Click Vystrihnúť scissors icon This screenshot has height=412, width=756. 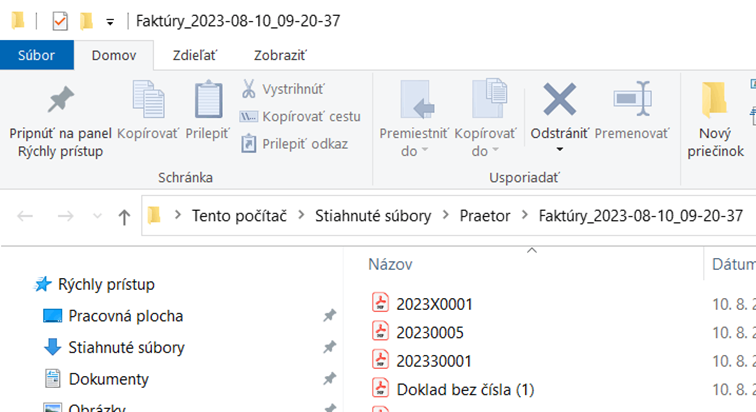249,90
